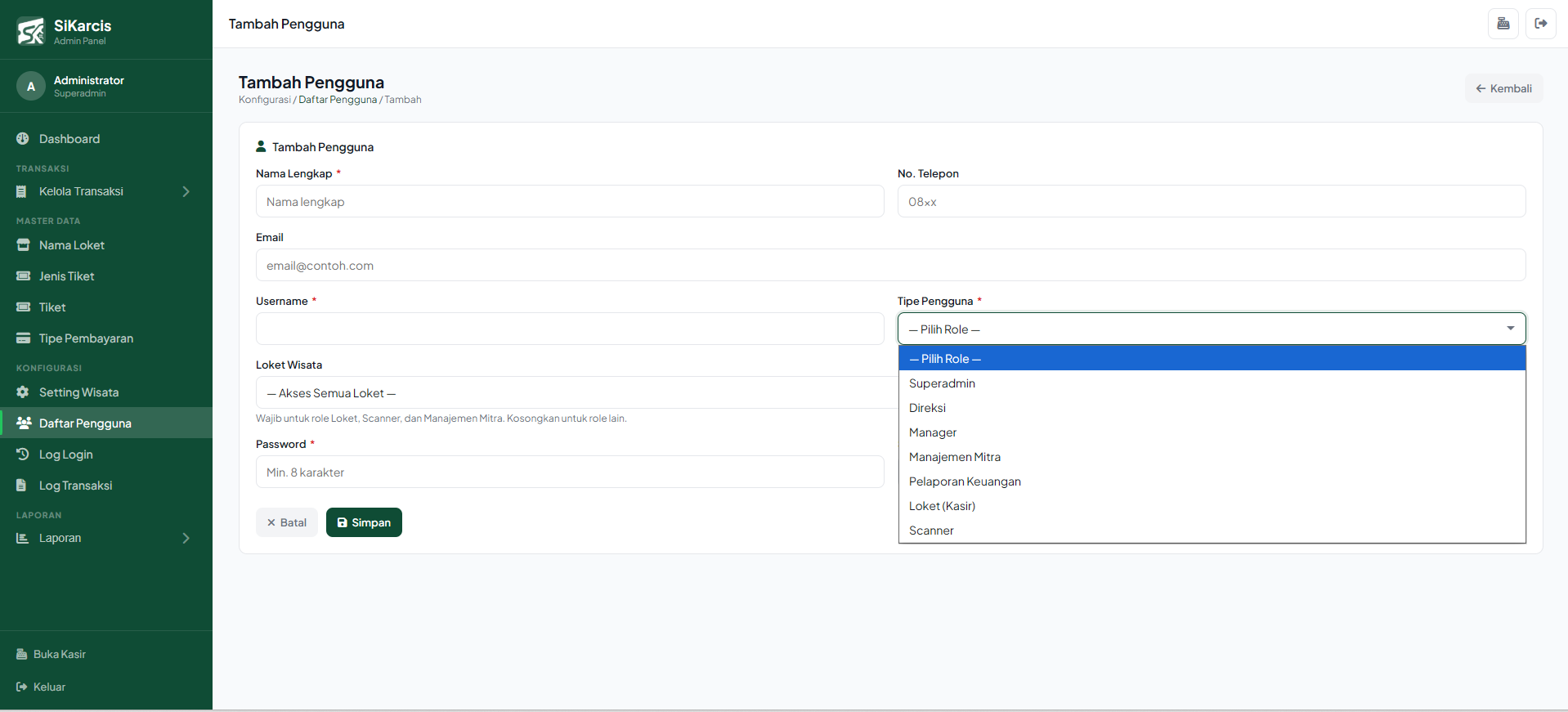Click the Administrator name in sidebar

point(89,80)
